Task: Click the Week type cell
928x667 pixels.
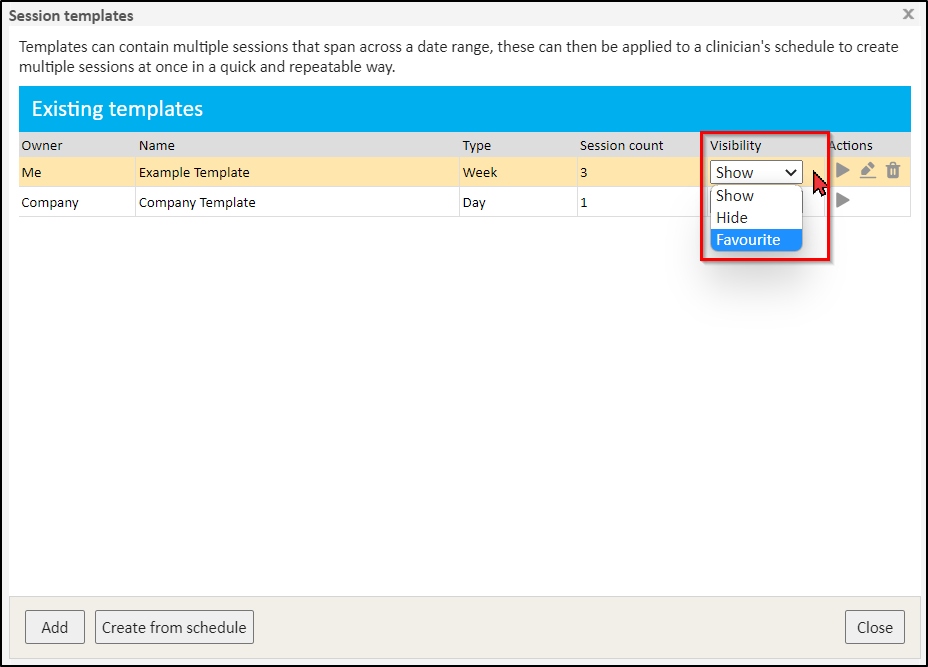Action: tap(480, 172)
